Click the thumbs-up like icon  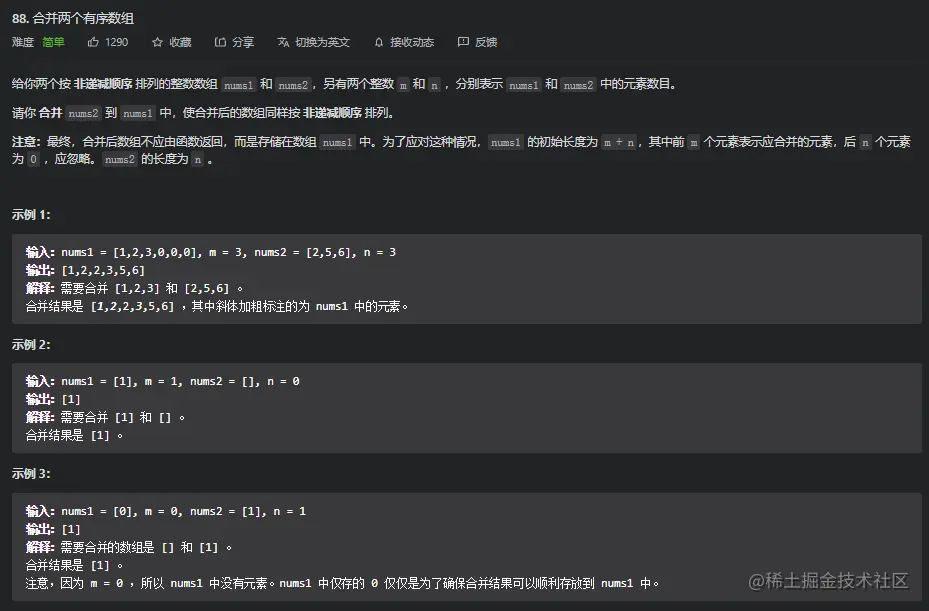coord(93,42)
